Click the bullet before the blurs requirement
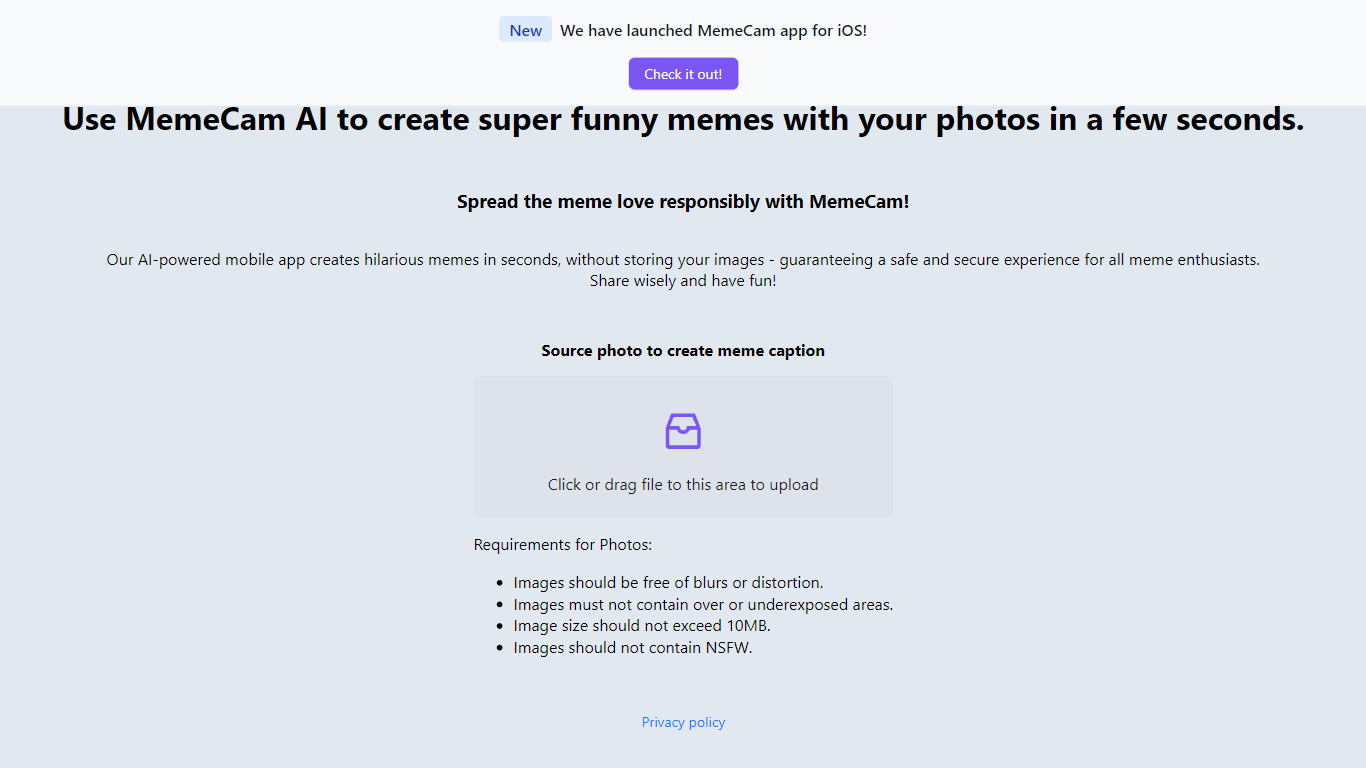 500,583
